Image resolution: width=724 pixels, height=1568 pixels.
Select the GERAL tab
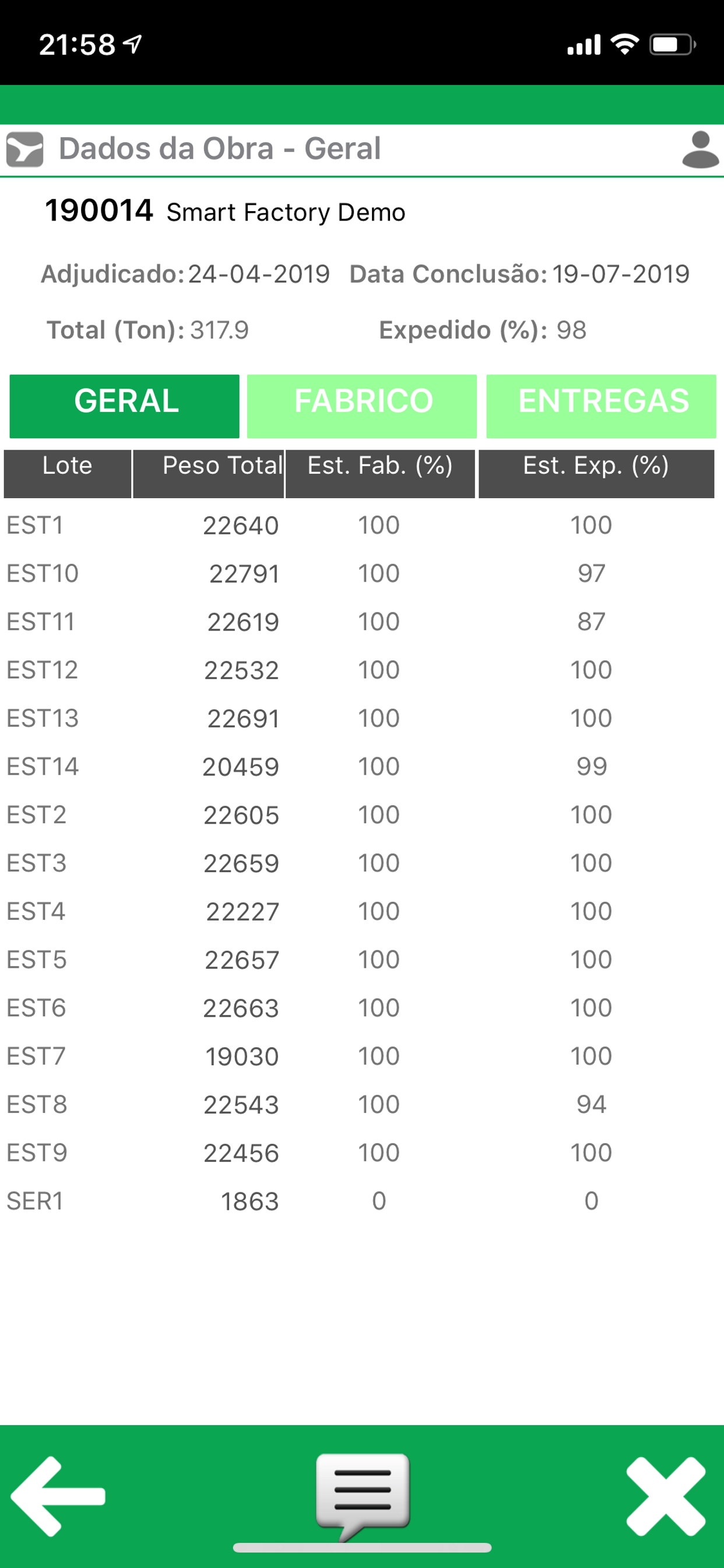point(125,406)
